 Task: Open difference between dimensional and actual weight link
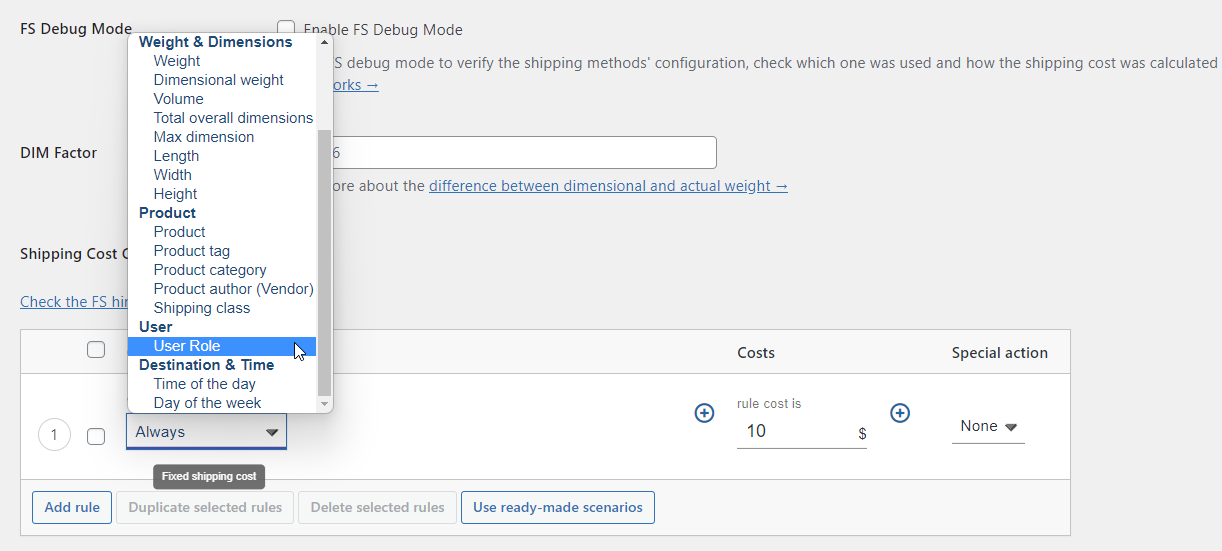click(608, 186)
